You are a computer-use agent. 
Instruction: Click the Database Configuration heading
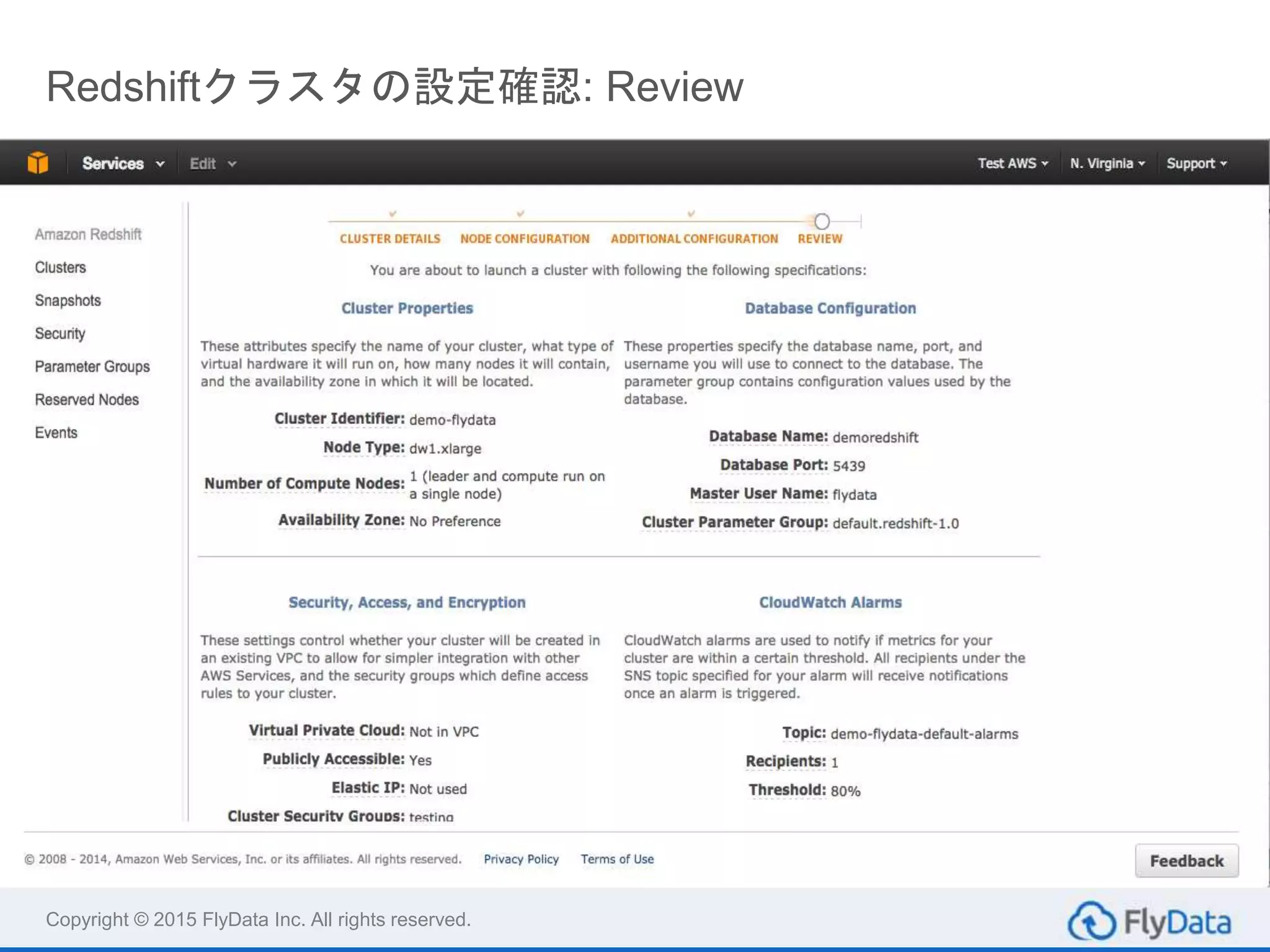tap(830, 308)
